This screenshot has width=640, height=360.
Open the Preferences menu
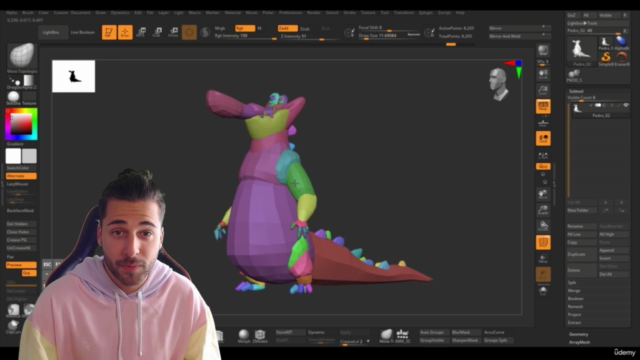pyautogui.click(x=291, y=13)
